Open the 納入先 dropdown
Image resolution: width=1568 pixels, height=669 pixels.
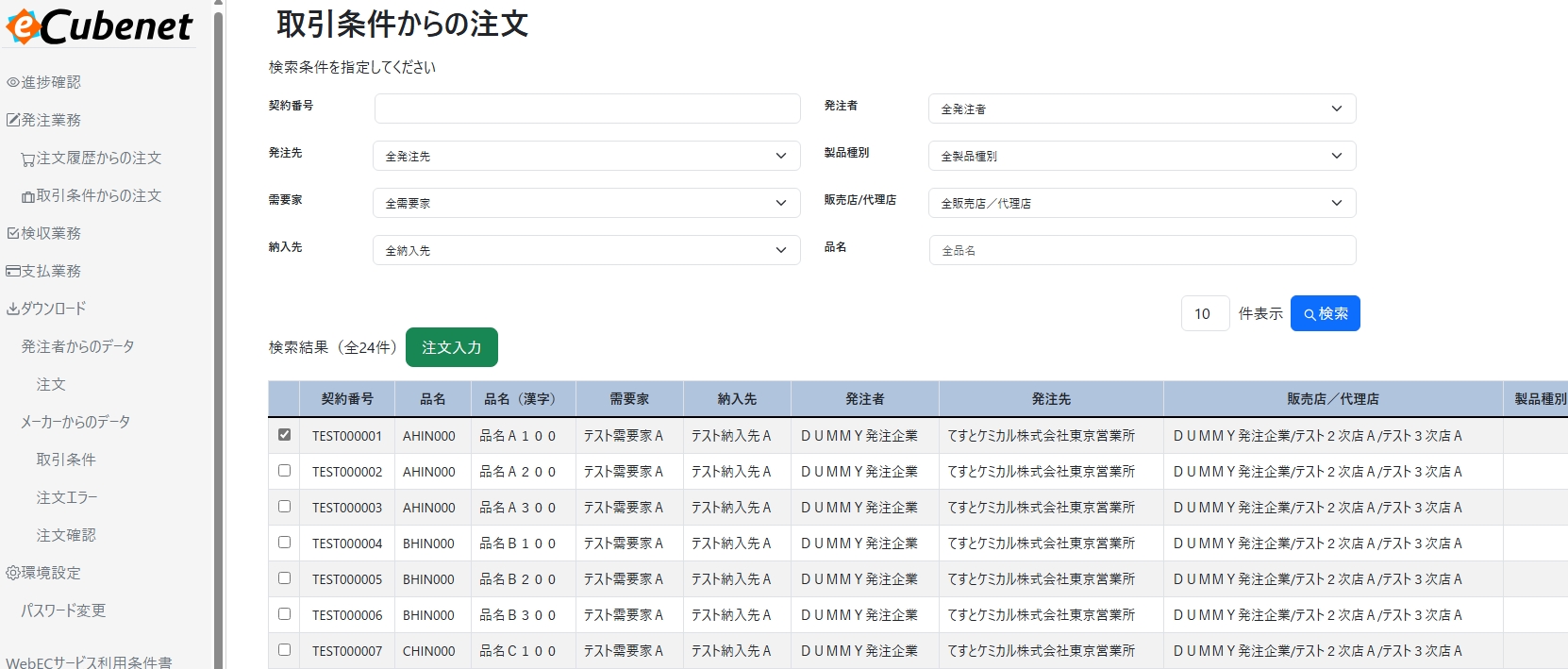click(x=587, y=250)
